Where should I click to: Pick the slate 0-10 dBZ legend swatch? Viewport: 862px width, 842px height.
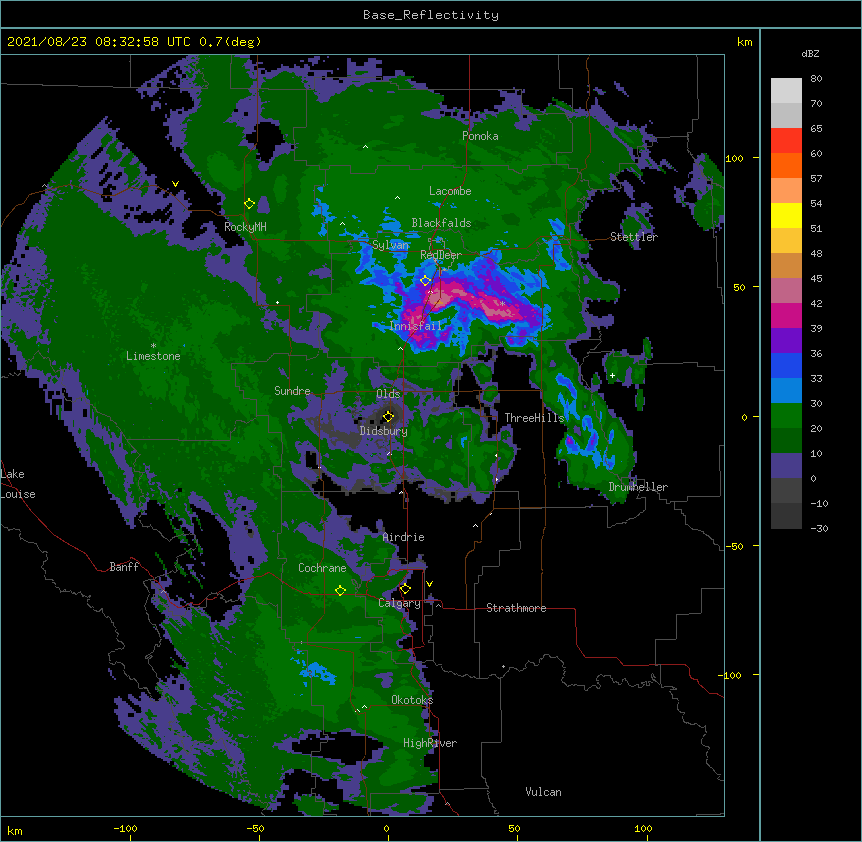786,466
